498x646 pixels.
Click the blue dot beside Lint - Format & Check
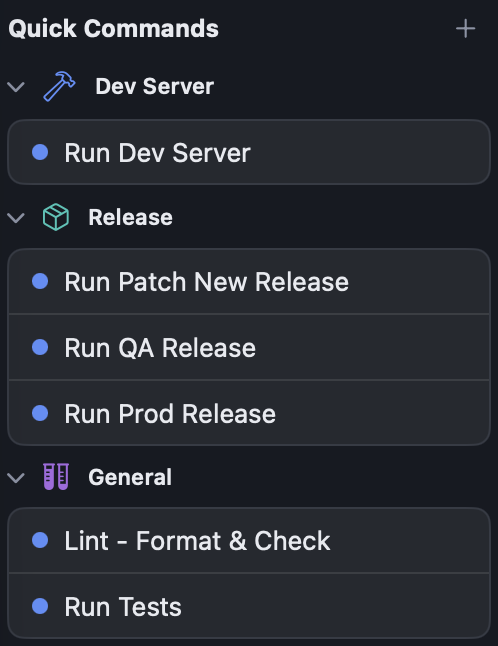click(x=40, y=540)
